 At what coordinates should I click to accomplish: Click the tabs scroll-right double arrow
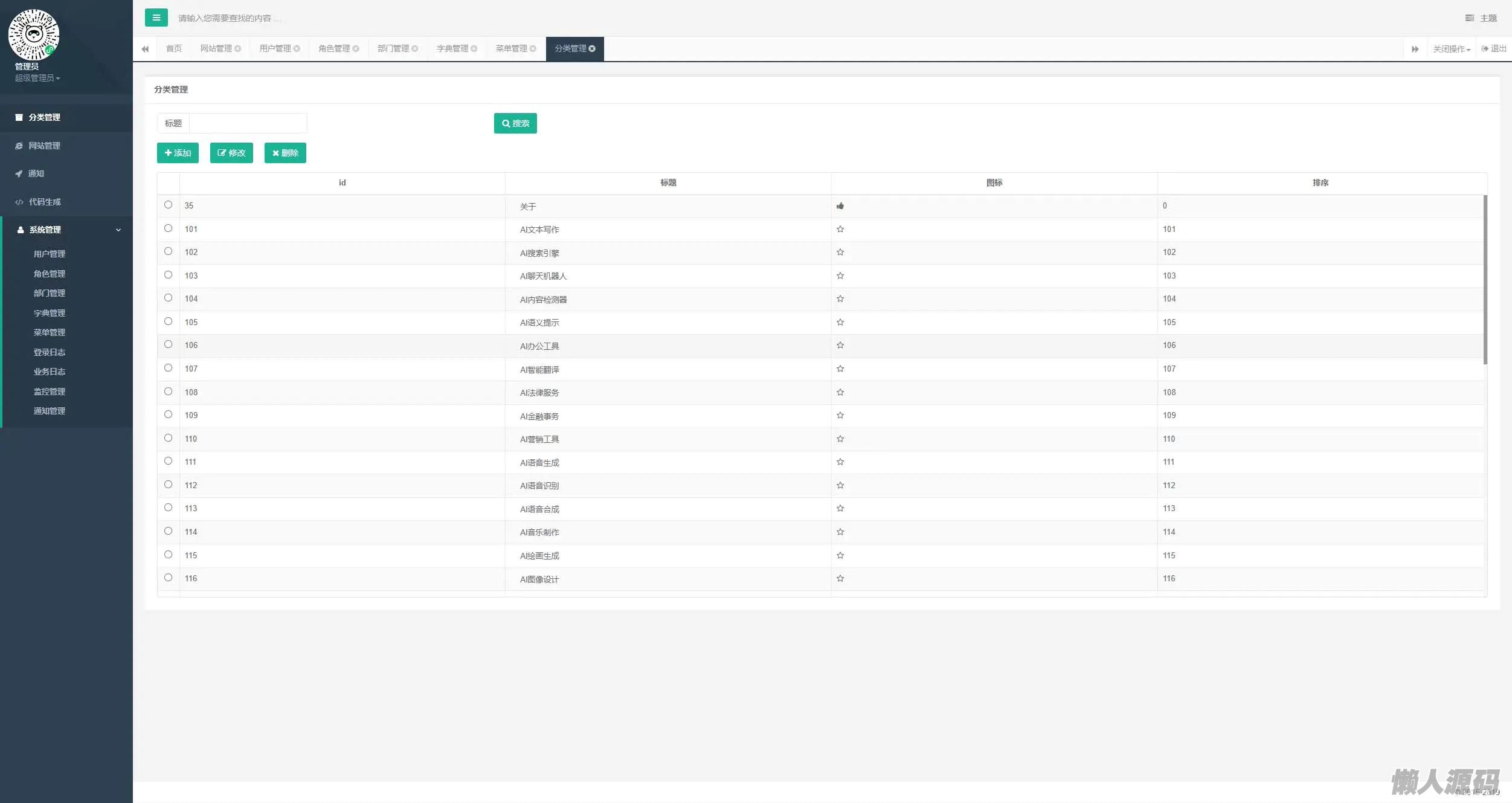(x=1415, y=49)
